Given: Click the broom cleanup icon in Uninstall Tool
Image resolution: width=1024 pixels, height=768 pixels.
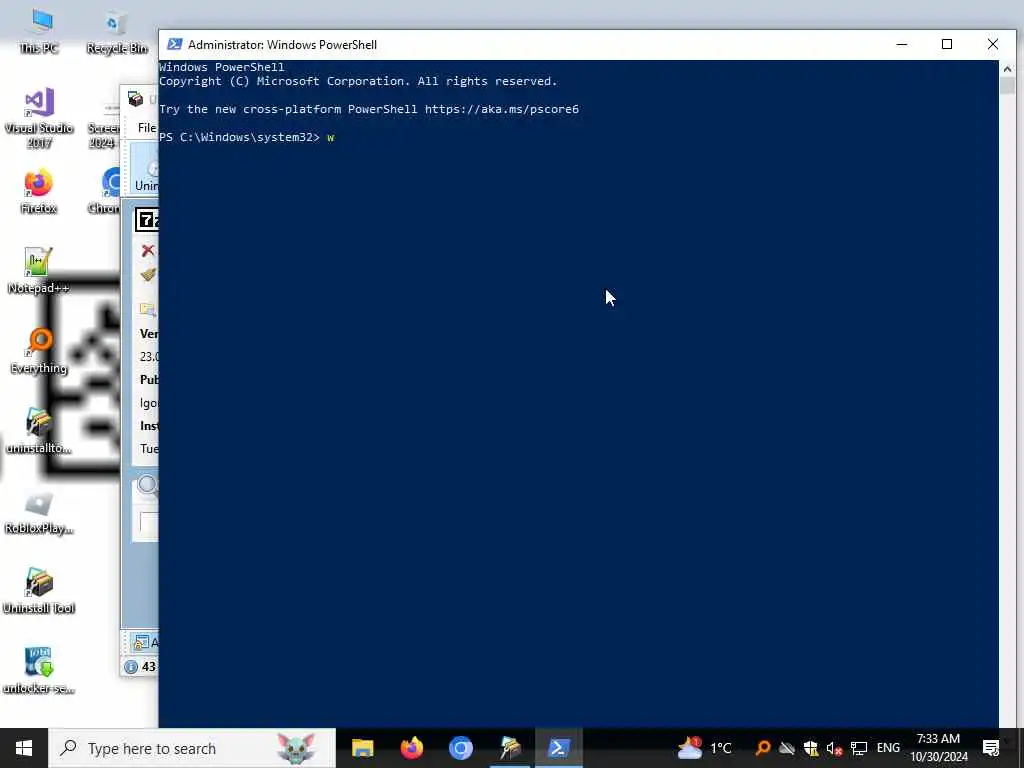Looking at the screenshot, I should click(x=148, y=275).
